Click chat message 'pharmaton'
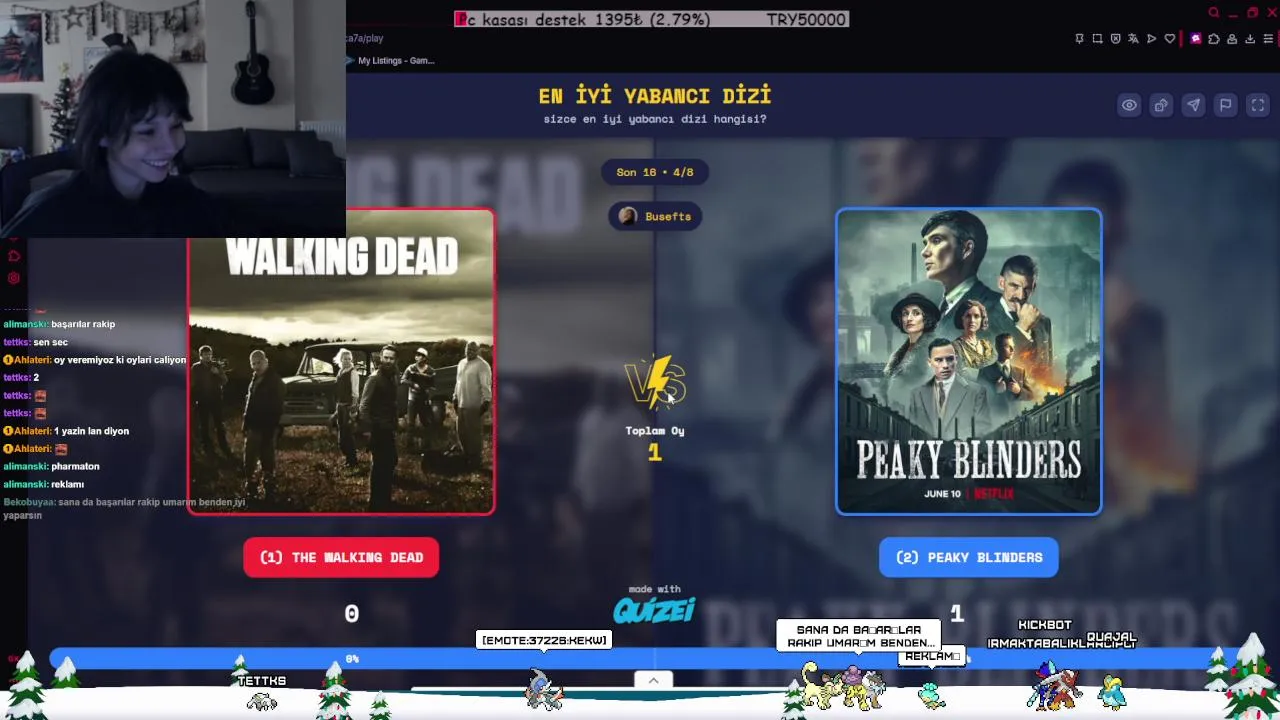 (75, 466)
